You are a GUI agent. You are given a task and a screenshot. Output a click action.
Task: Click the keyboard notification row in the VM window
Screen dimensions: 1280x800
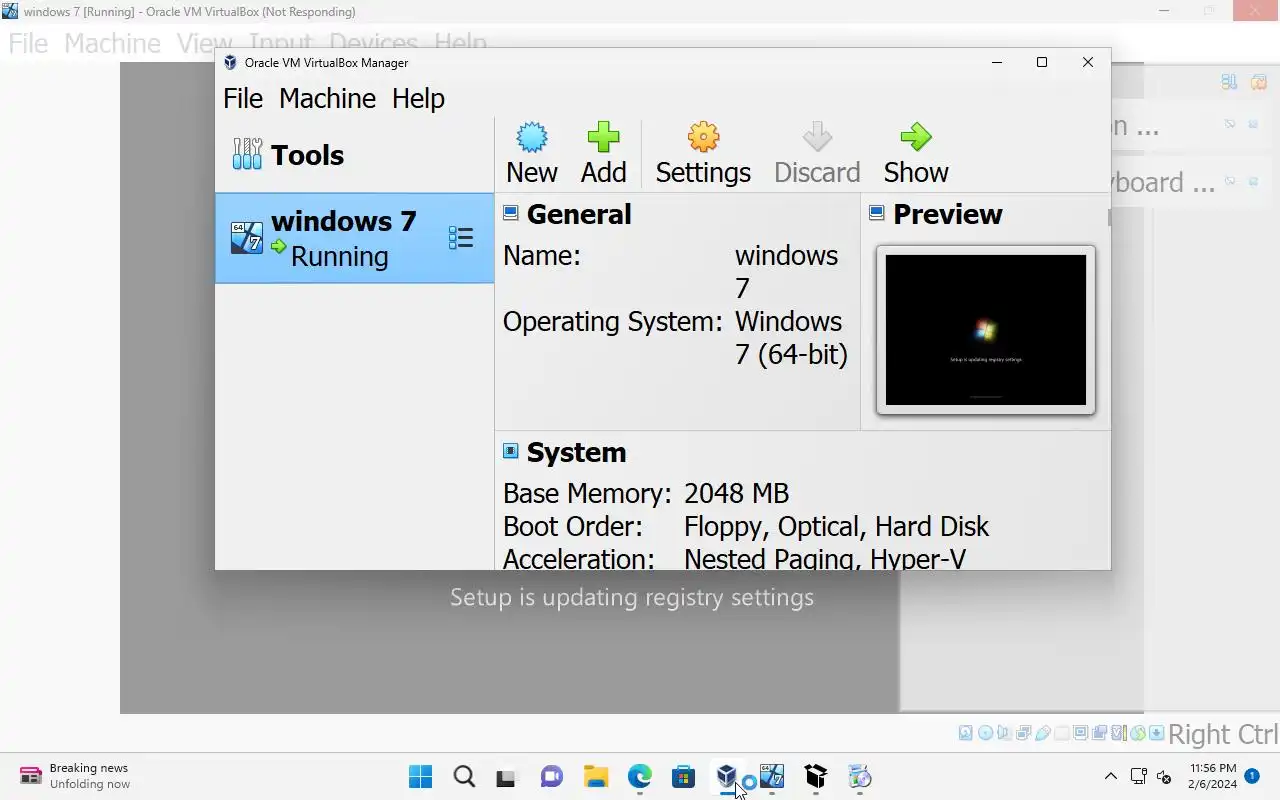point(1190,182)
